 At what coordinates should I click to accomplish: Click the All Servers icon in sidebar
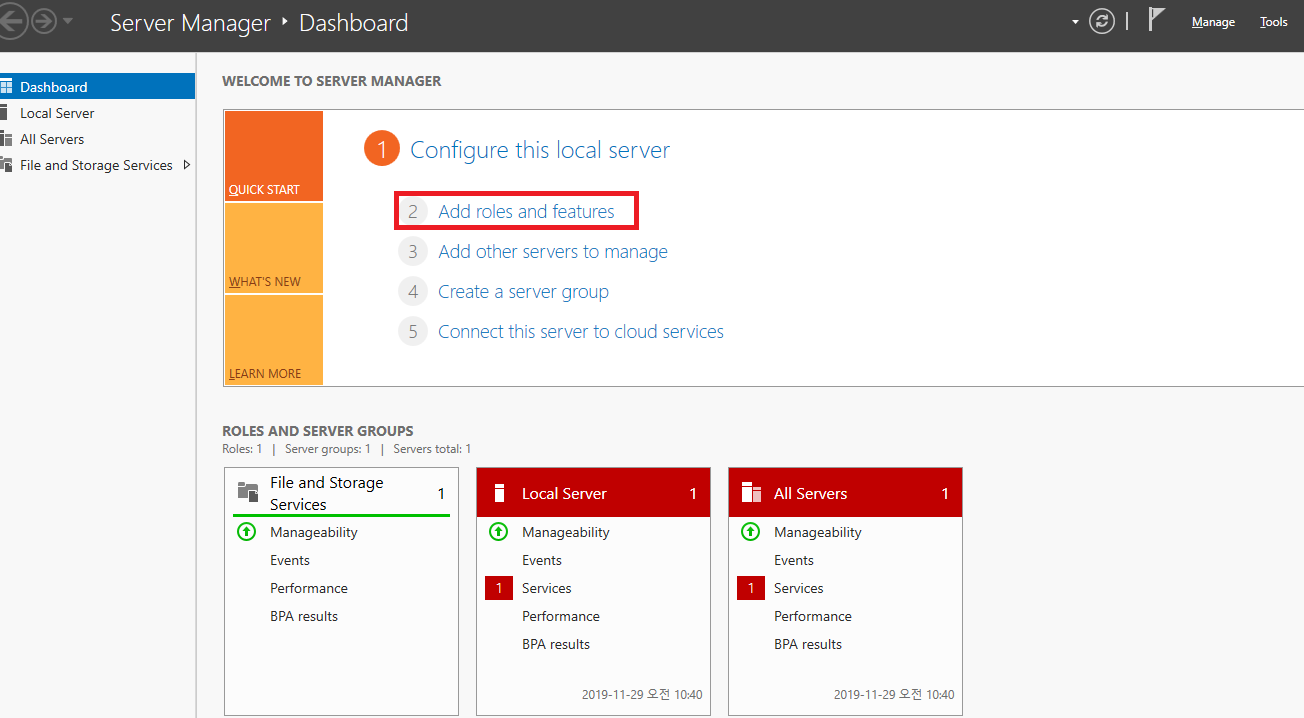point(6,139)
